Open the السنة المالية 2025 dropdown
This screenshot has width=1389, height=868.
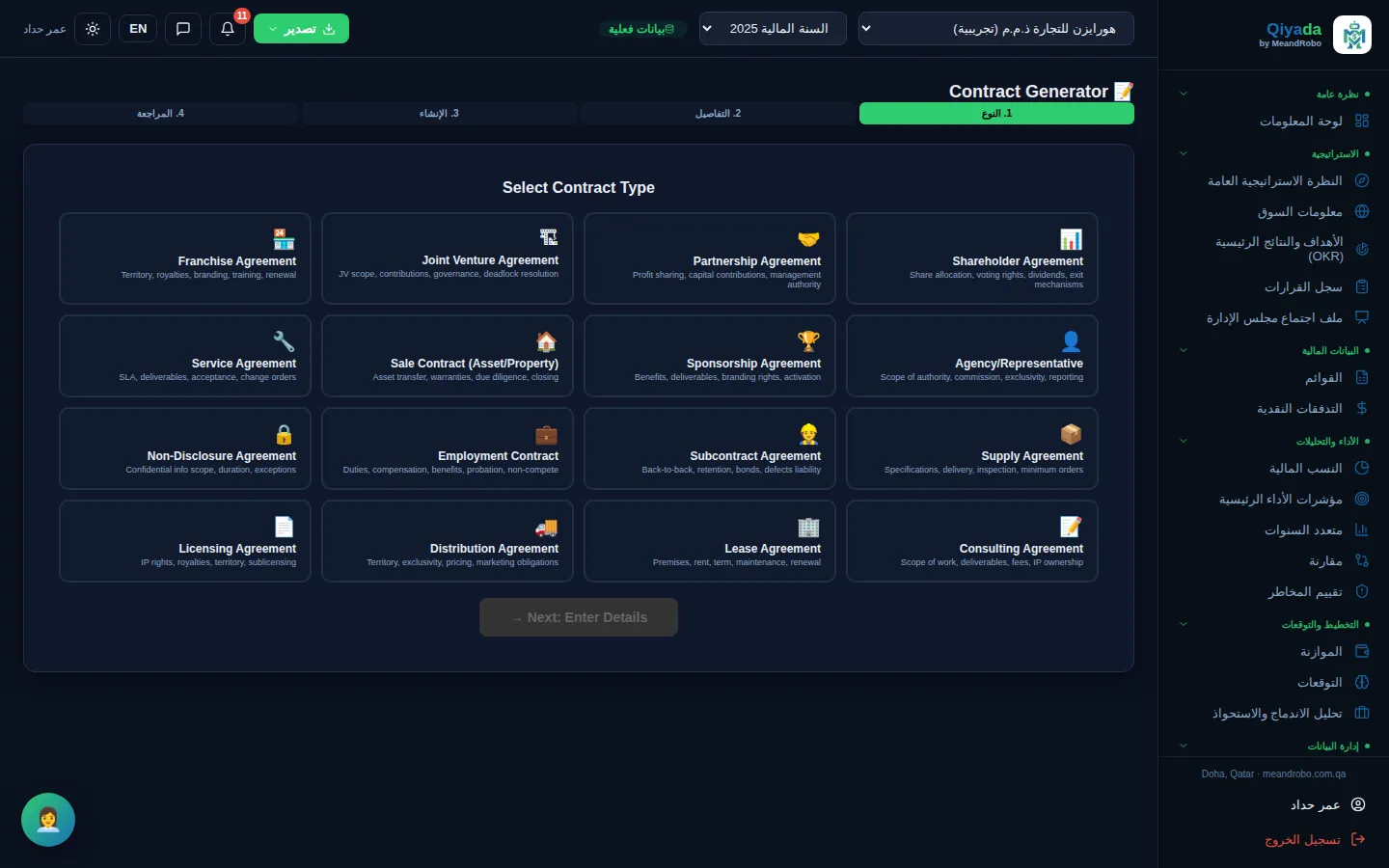[773, 29]
